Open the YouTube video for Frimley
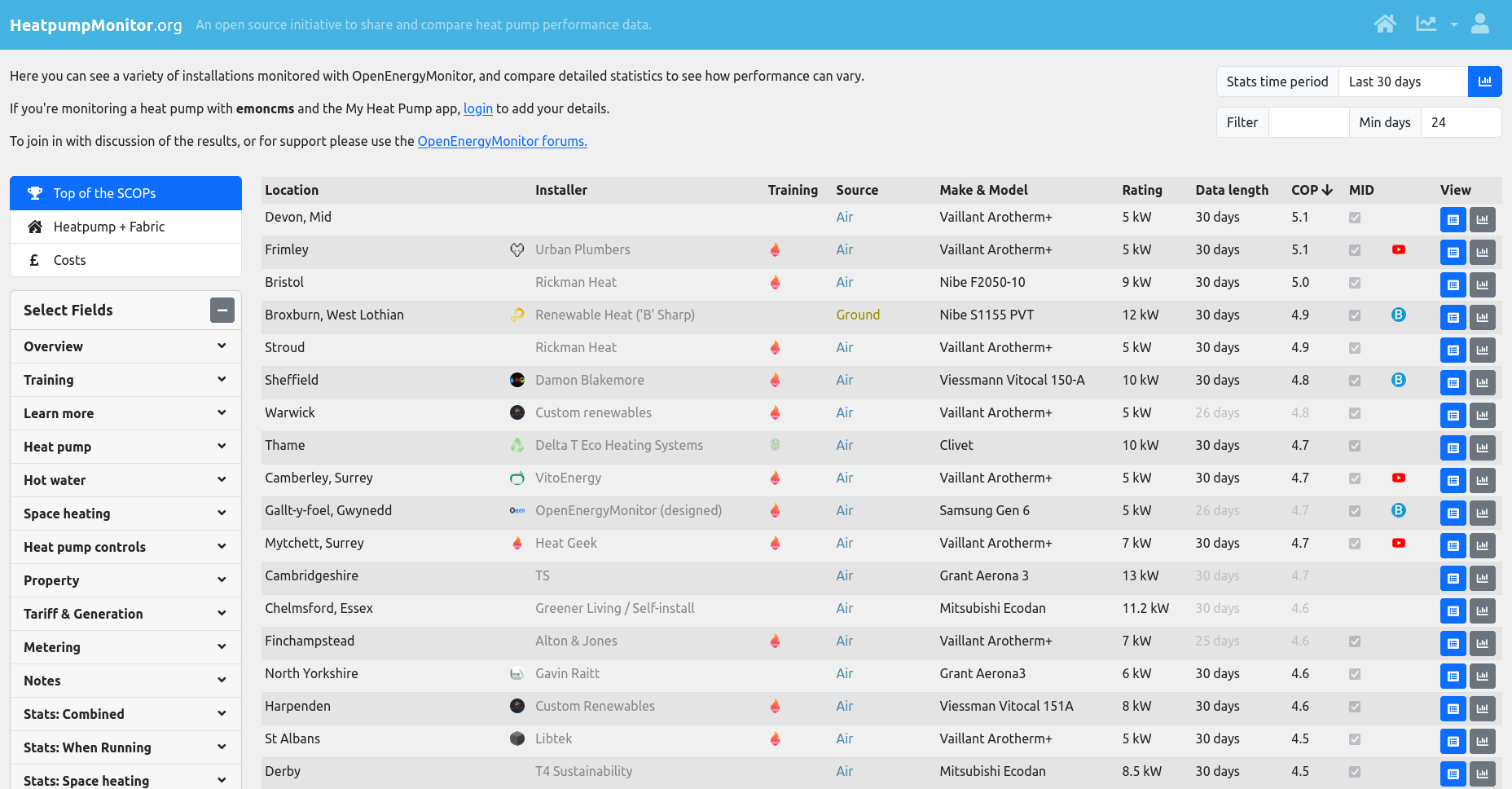The height and width of the screenshot is (789, 1512). tap(1399, 249)
